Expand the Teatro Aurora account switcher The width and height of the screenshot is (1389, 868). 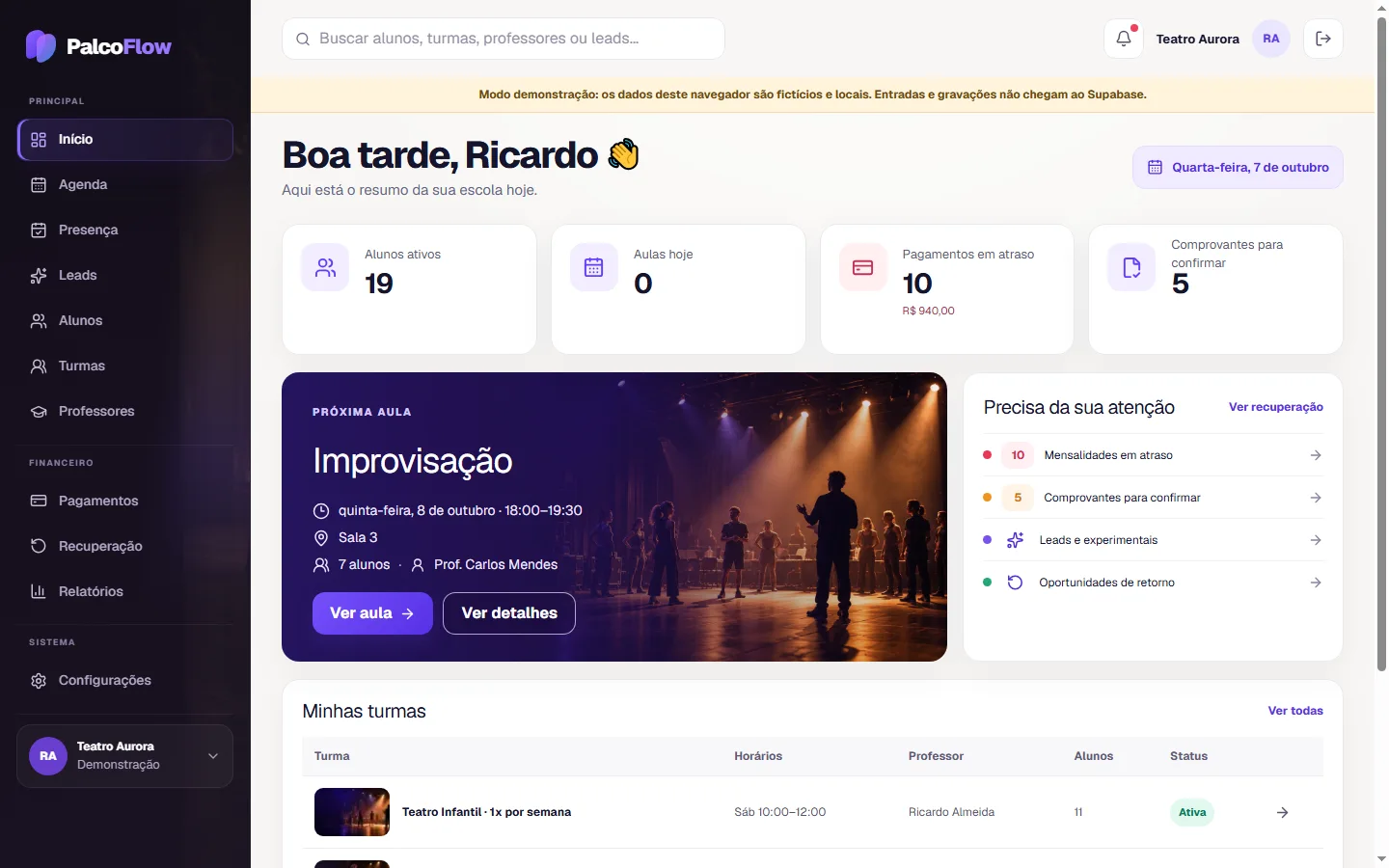(125, 756)
